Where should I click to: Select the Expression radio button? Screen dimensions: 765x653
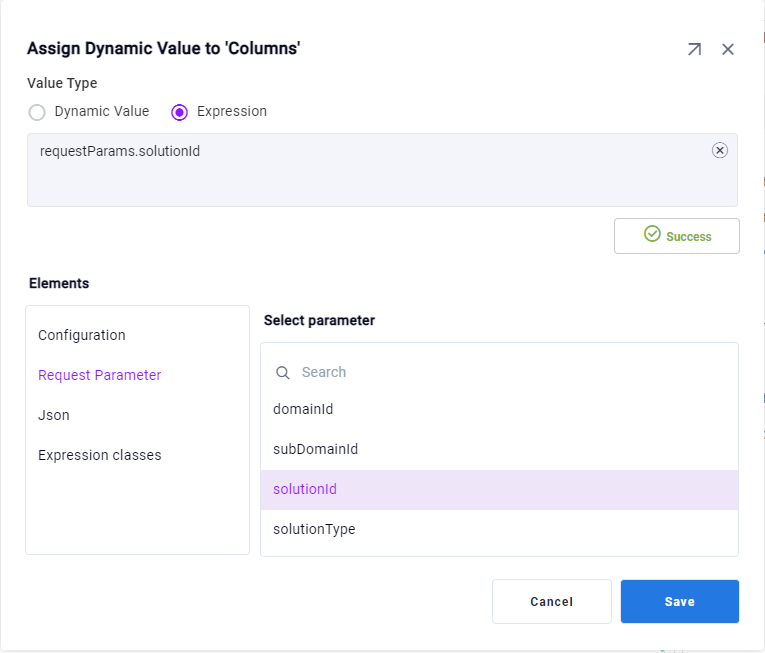(x=180, y=112)
